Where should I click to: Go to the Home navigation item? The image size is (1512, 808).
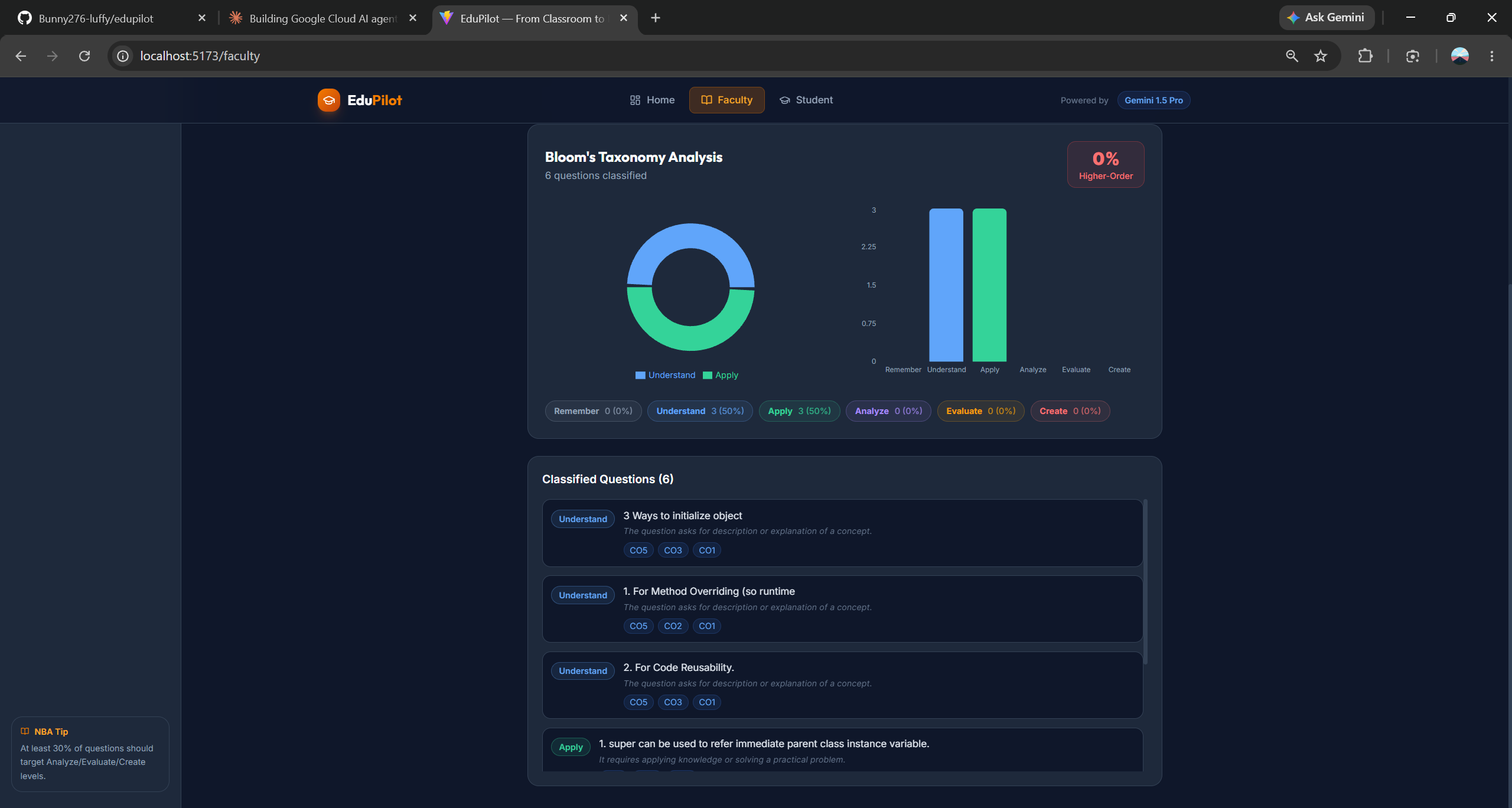pos(652,100)
